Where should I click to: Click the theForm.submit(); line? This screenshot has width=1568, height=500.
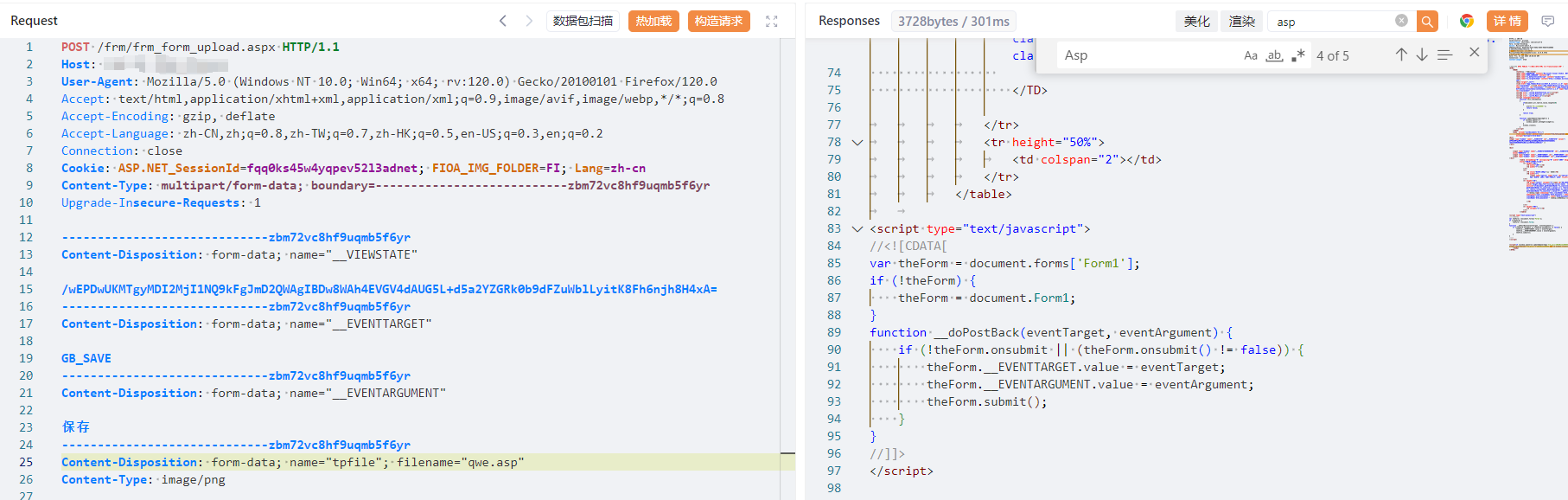[x=986, y=402]
